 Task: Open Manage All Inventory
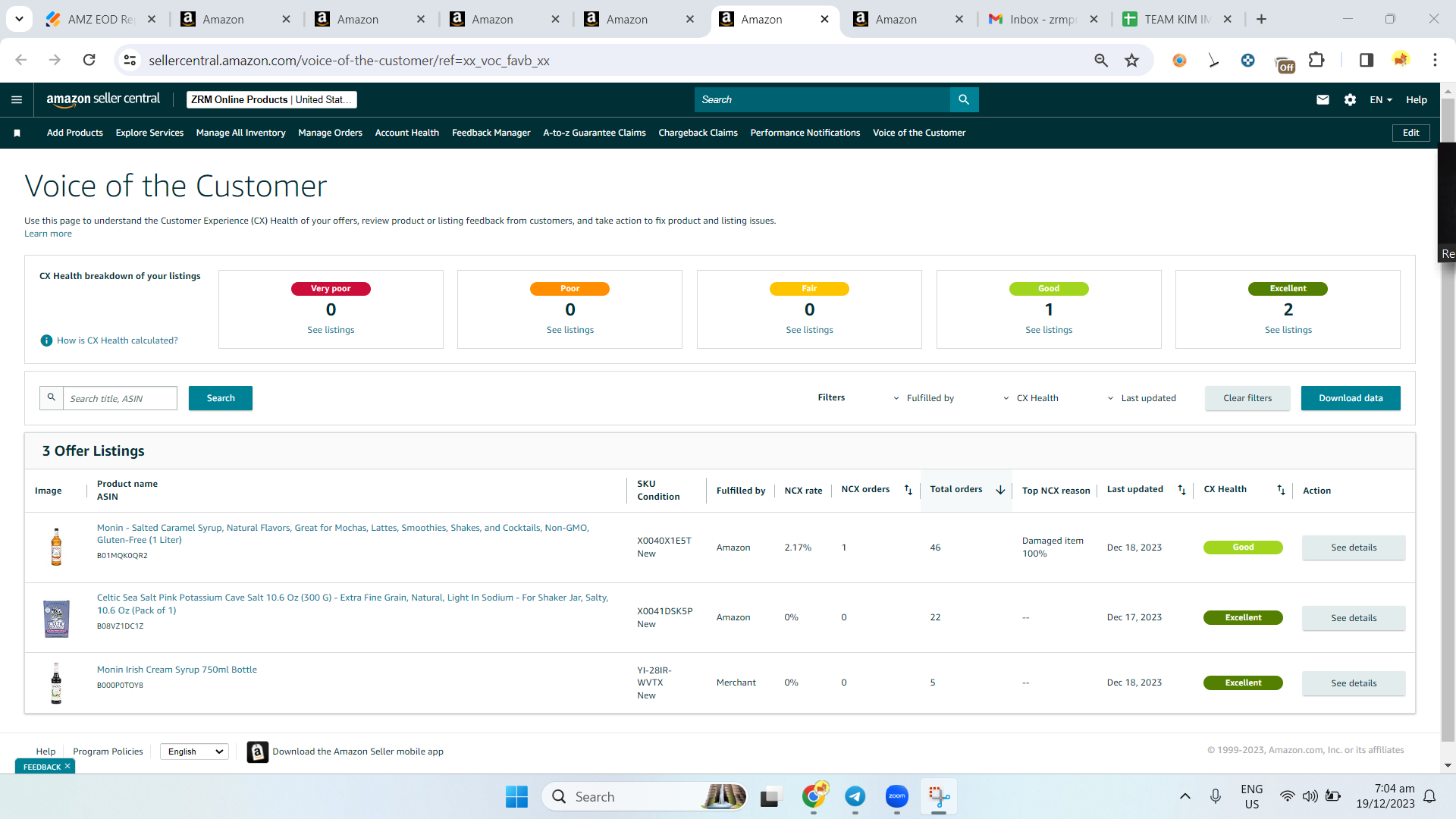[240, 133]
